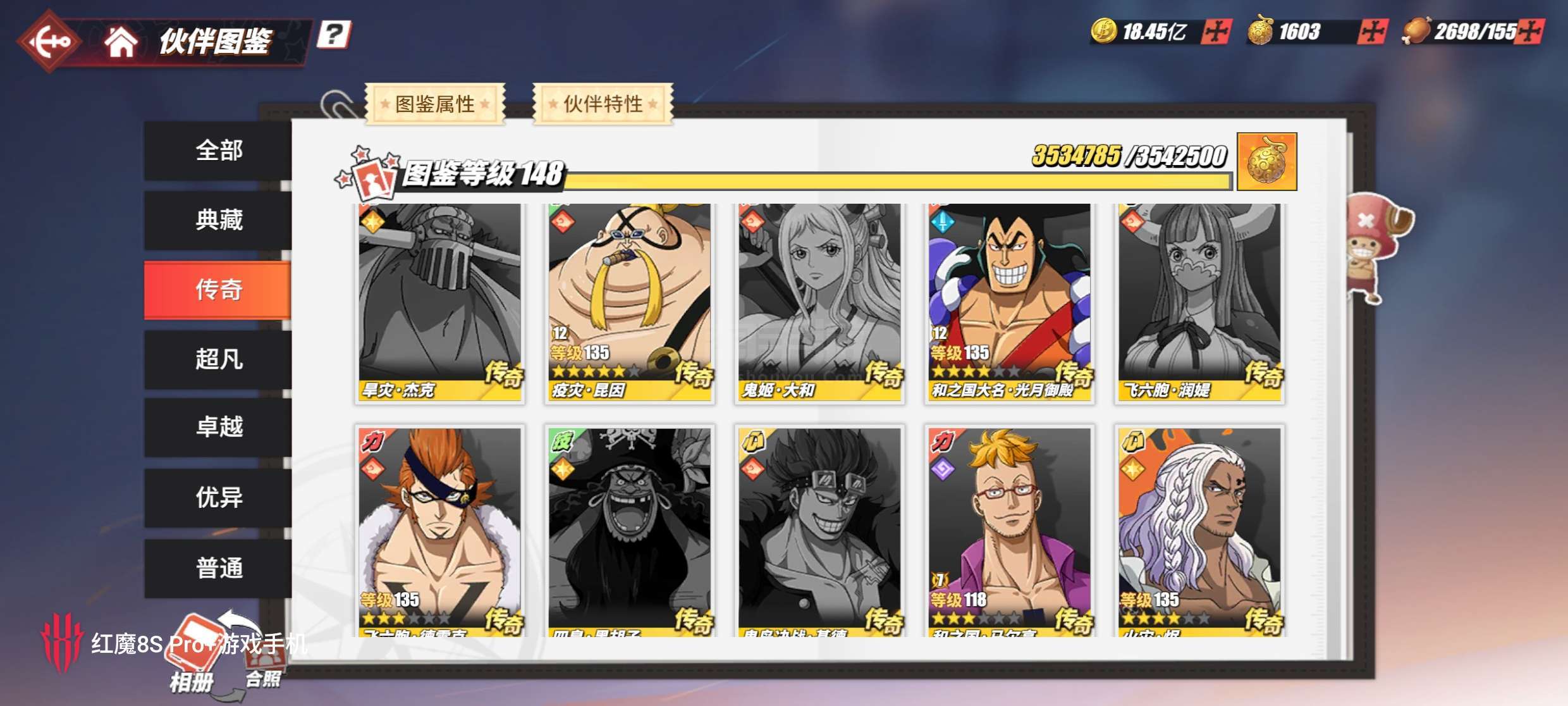
Task: Tap the Chopper mascot figure
Action: 1375,248
